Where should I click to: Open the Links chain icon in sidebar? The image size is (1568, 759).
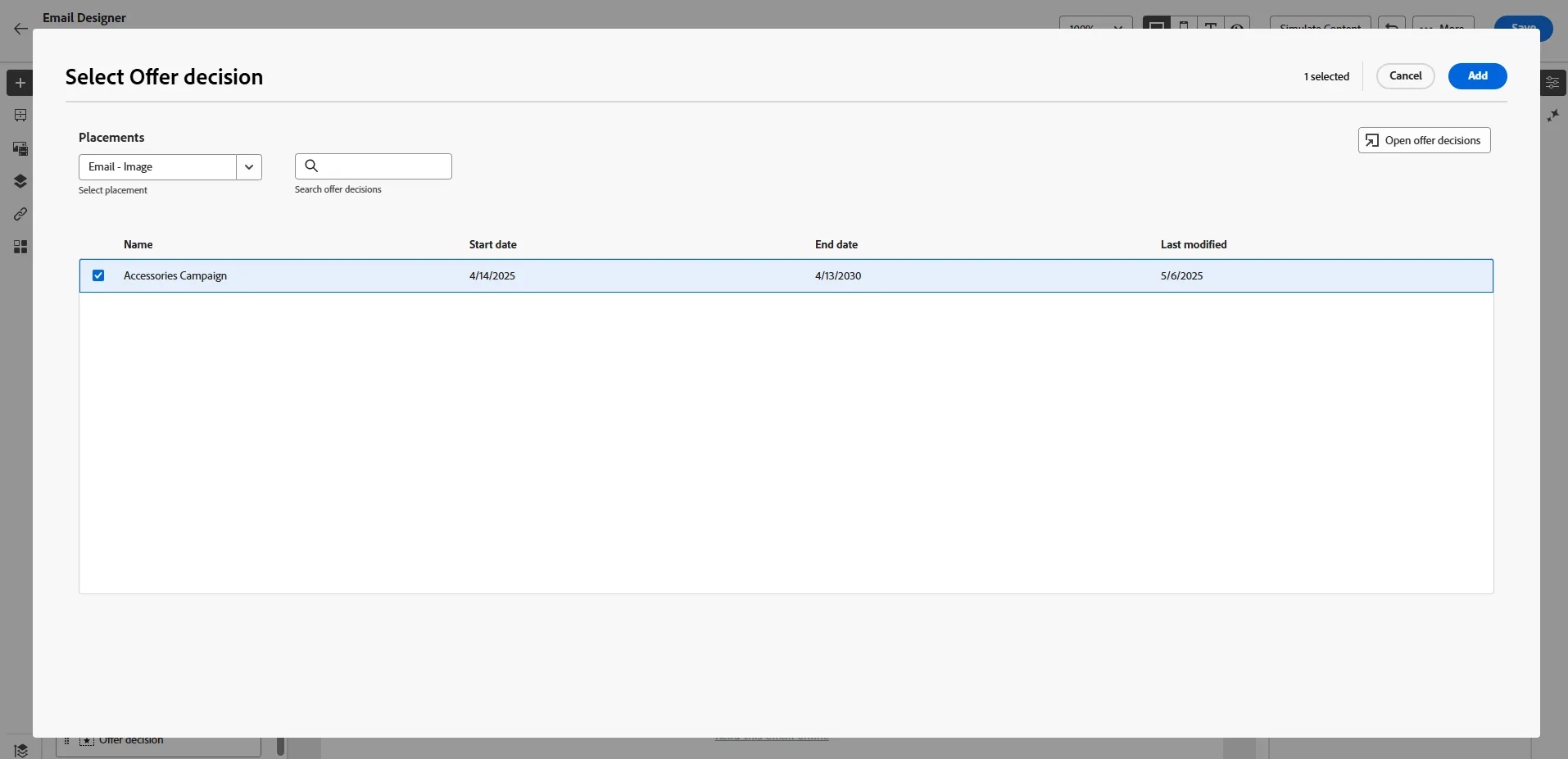pos(20,214)
